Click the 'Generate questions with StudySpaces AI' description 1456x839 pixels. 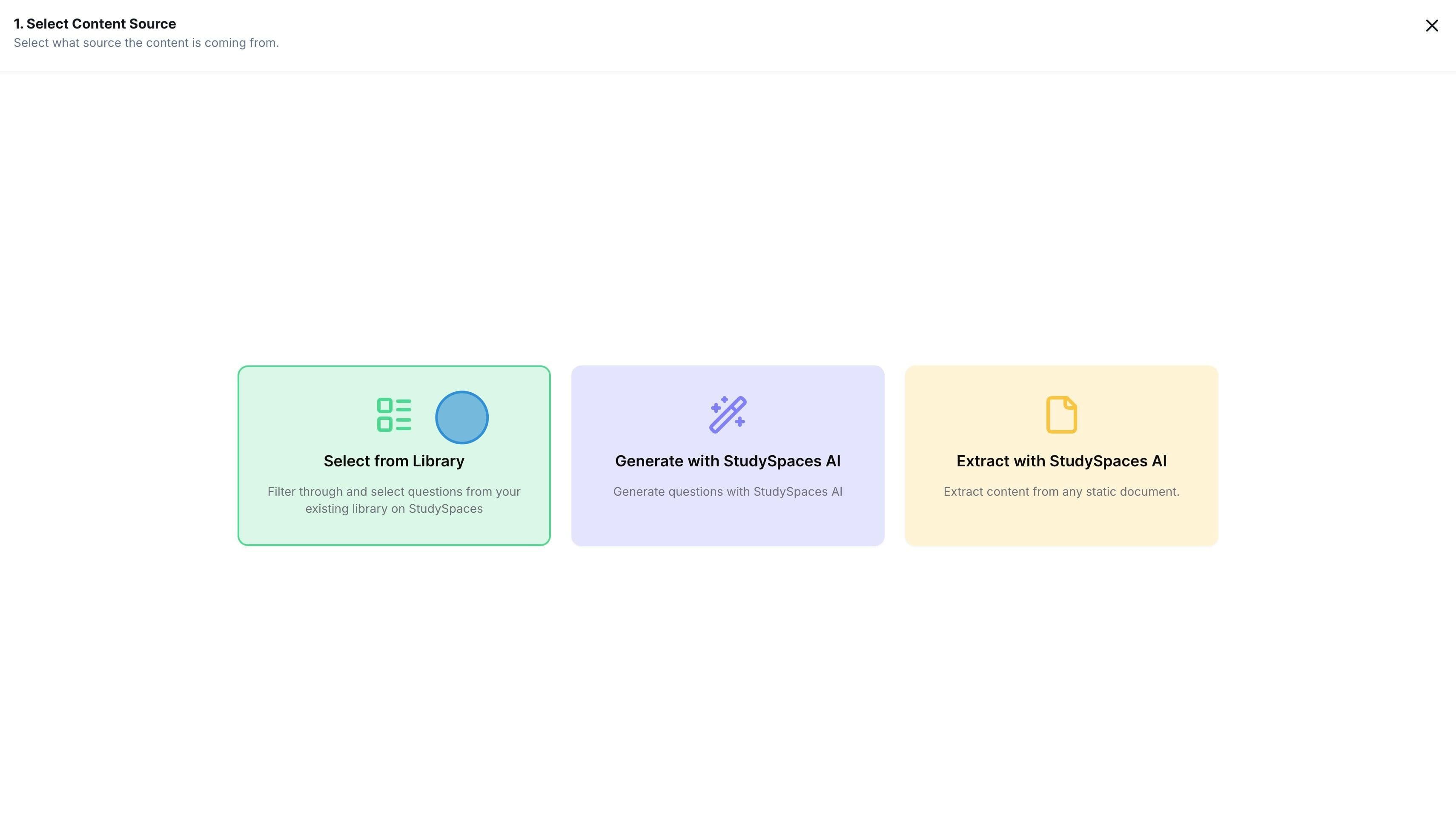coord(728,491)
